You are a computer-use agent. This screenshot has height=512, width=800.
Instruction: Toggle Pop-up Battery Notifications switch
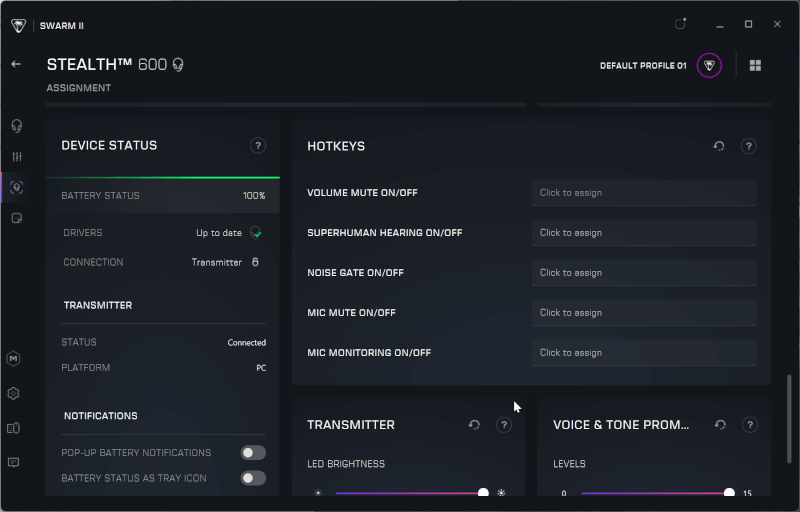click(254, 453)
